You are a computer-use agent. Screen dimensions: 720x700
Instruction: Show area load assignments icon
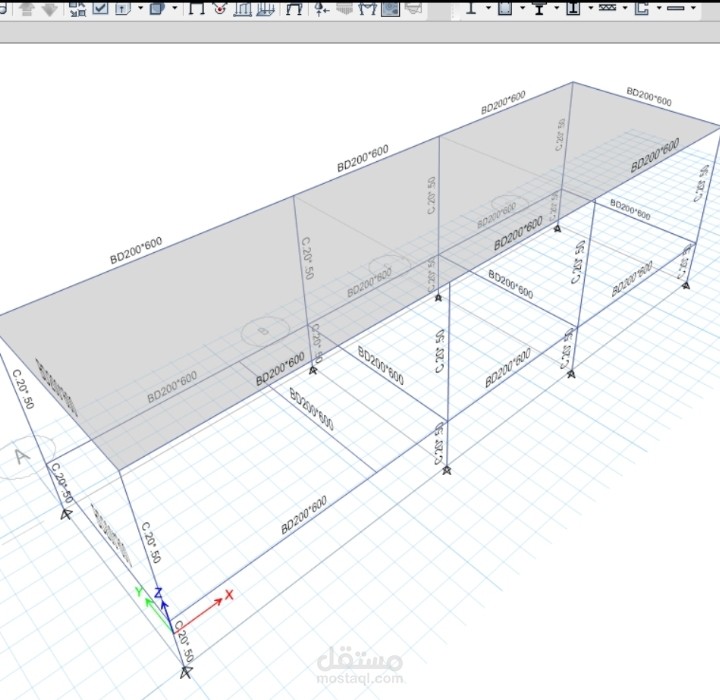[x=265, y=8]
